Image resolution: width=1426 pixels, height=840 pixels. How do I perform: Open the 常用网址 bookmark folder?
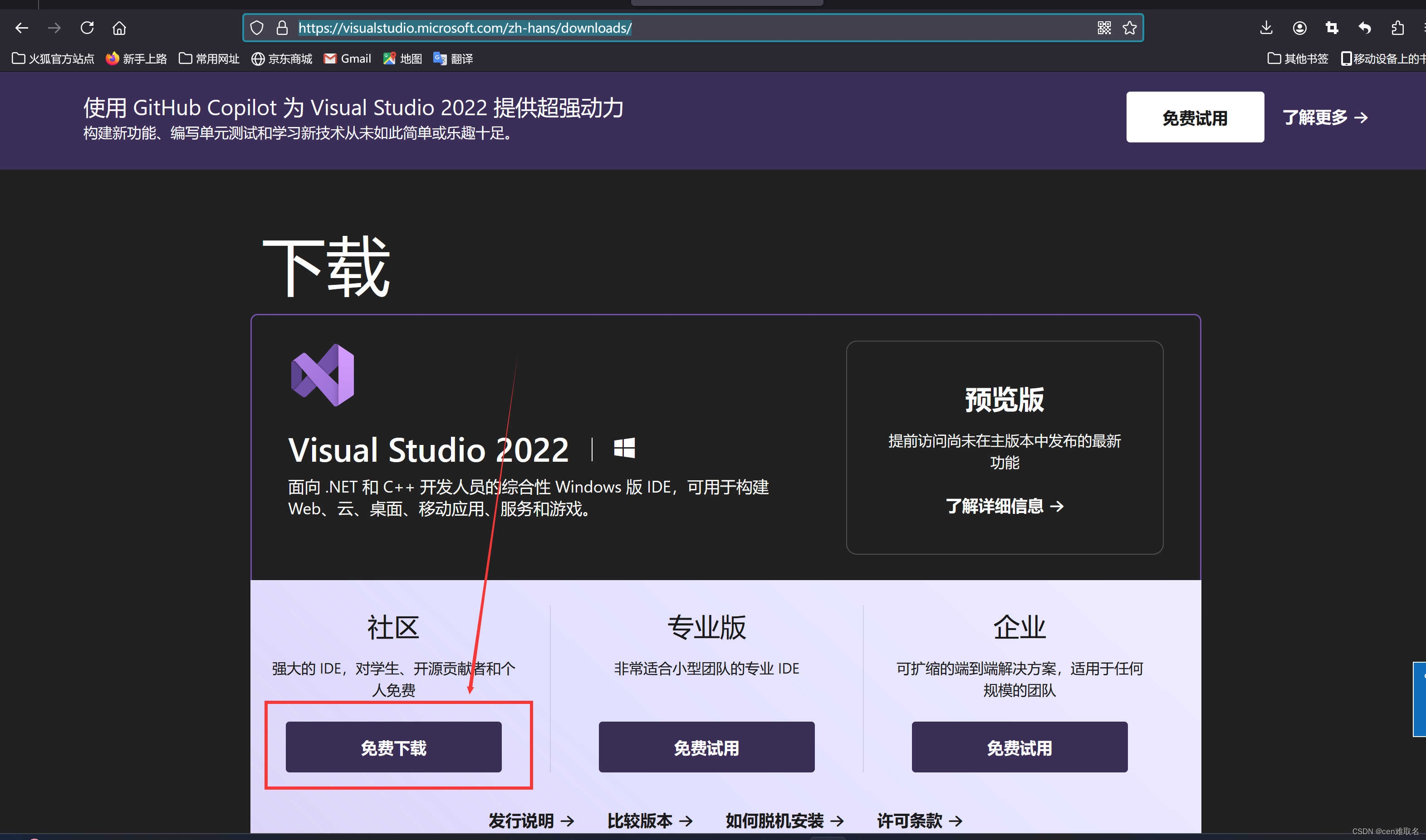click(208, 59)
